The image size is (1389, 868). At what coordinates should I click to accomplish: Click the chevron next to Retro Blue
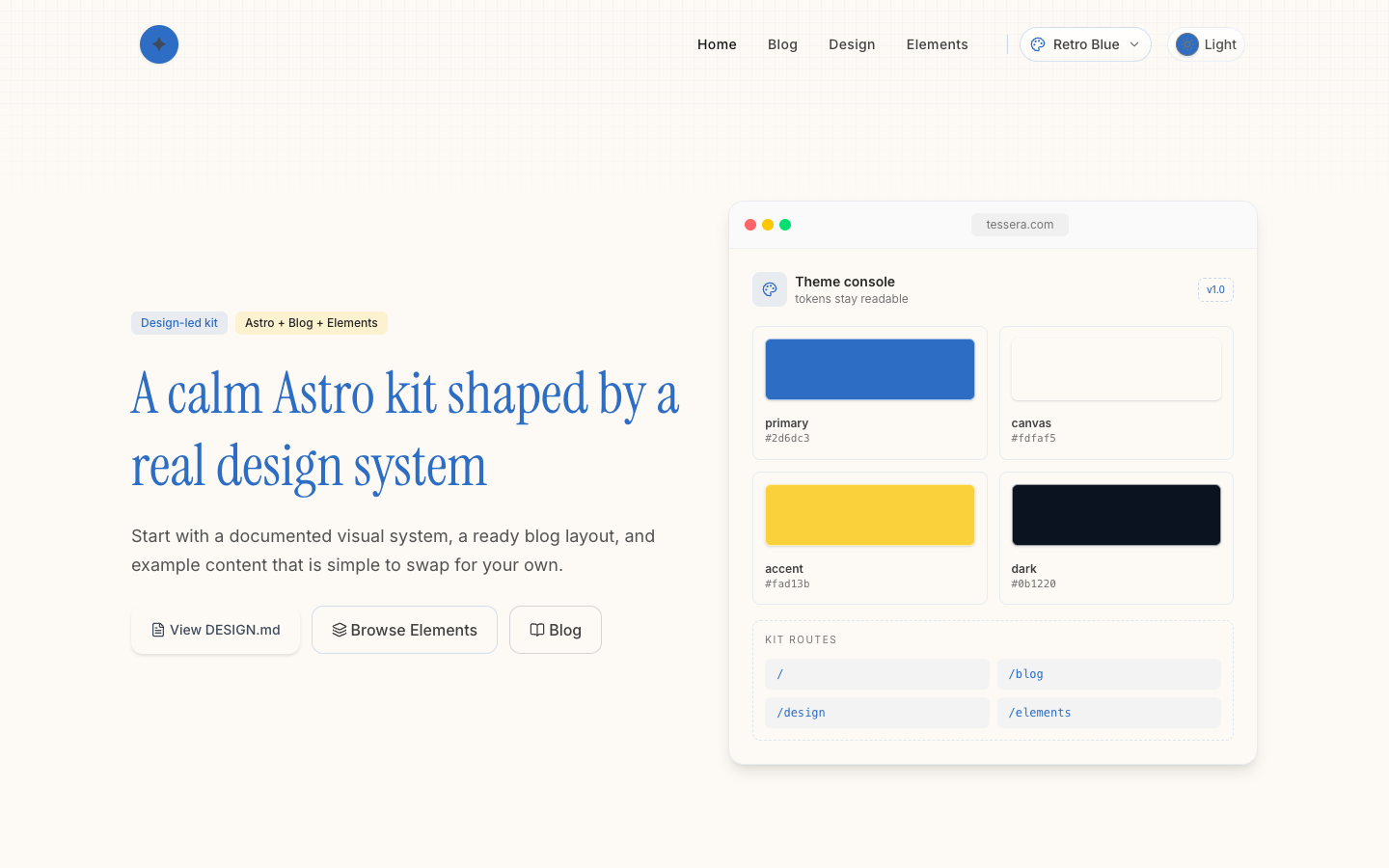[x=1134, y=44]
